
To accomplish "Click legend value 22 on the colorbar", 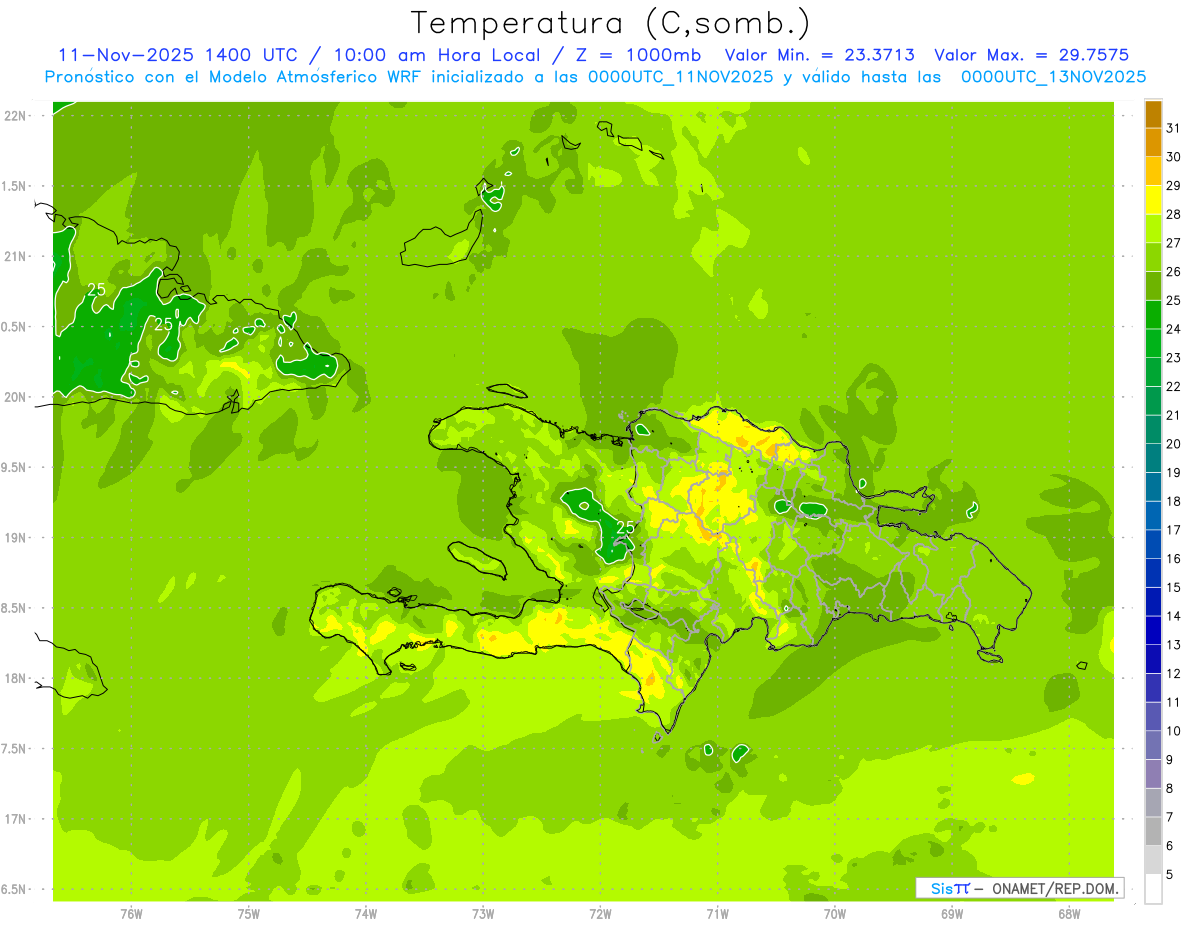I will pyautogui.click(x=1173, y=387).
